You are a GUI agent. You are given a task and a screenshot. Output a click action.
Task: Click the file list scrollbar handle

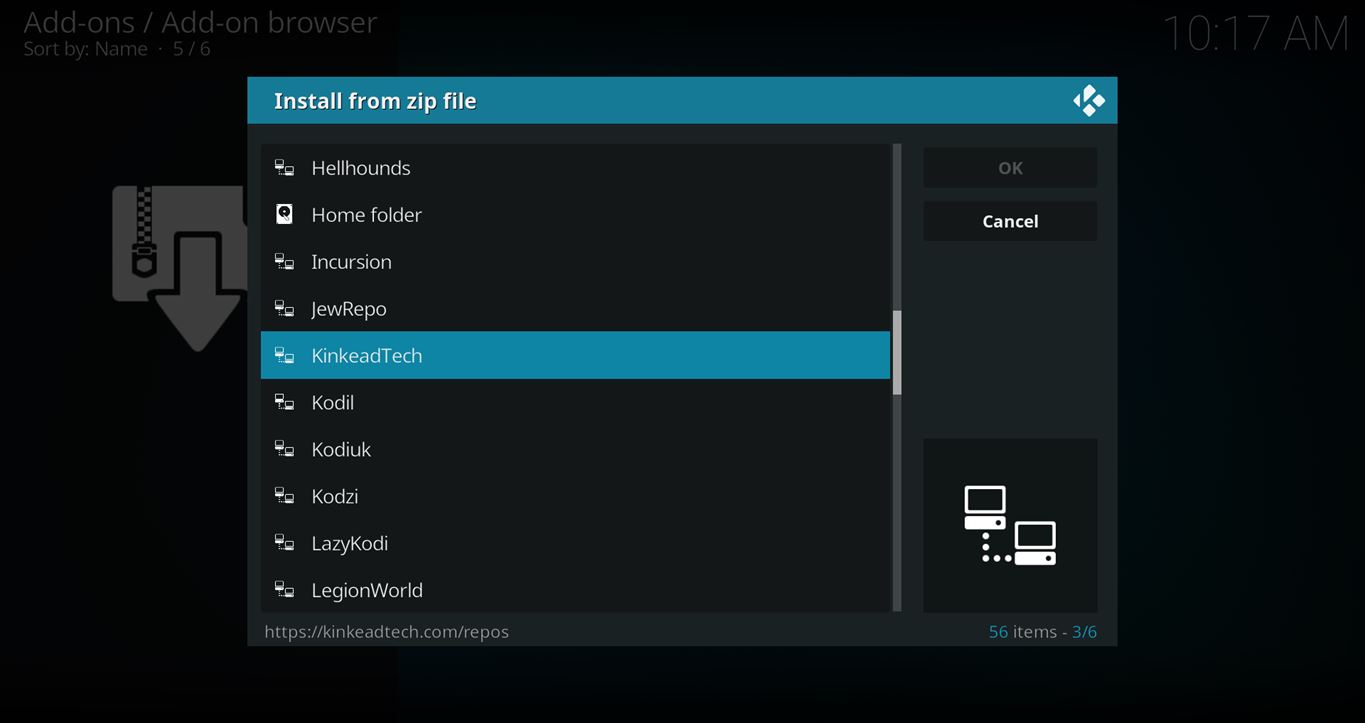(897, 352)
